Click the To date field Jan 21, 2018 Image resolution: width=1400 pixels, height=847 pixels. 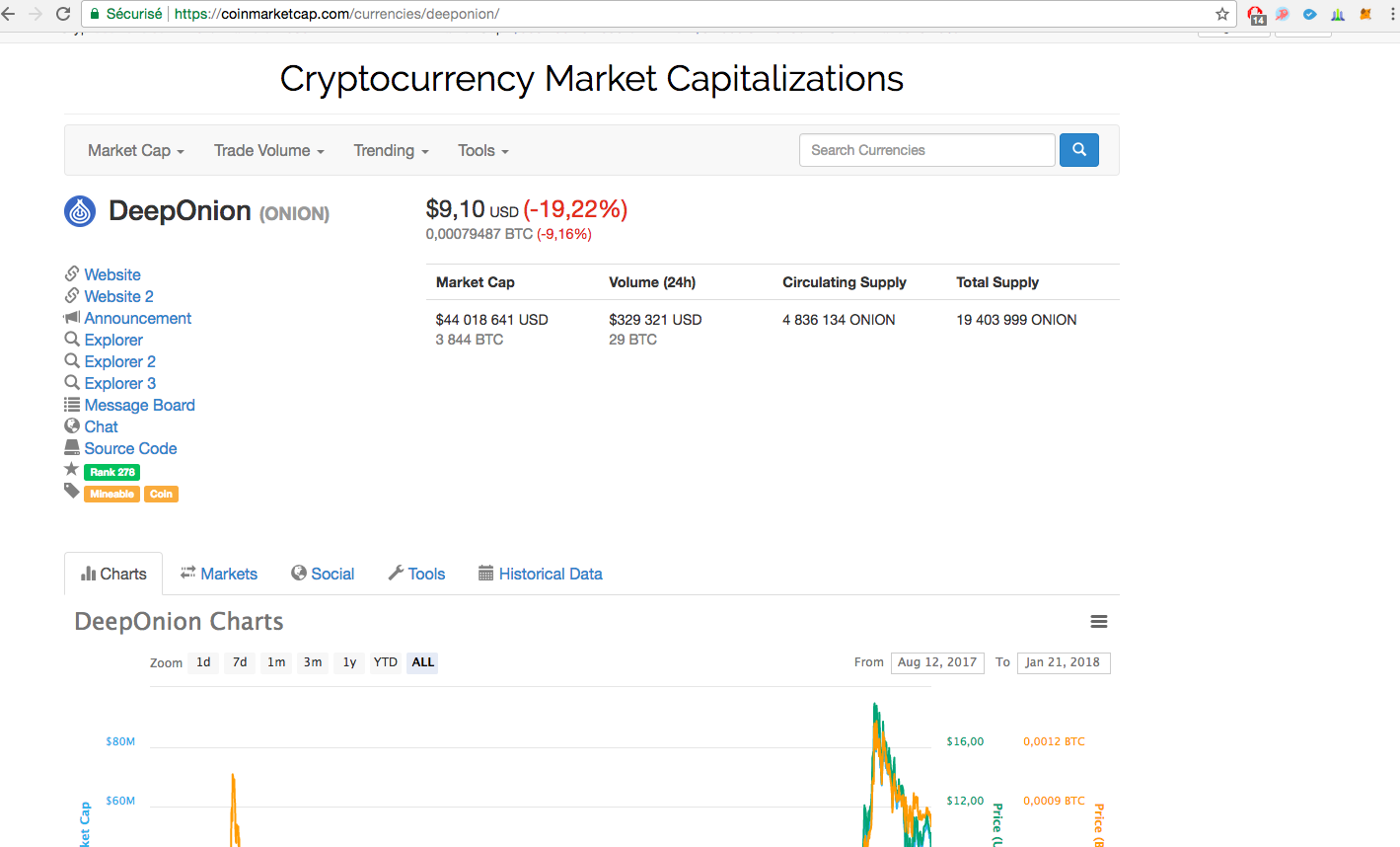coord(1064,662)
